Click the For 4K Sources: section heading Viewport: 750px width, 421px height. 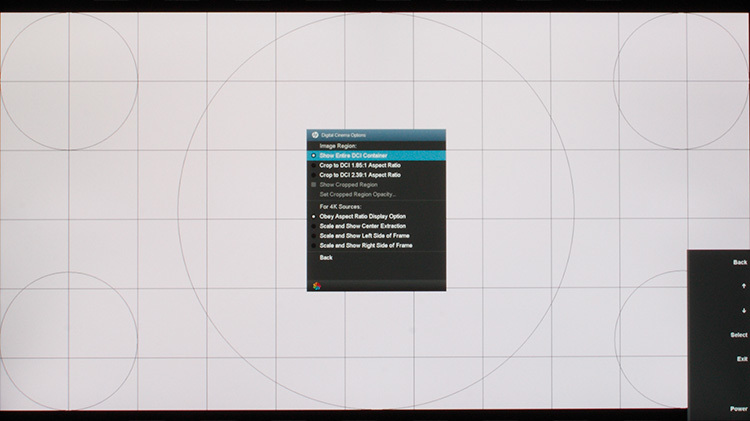pyautogui.click(x=340, y=207)
